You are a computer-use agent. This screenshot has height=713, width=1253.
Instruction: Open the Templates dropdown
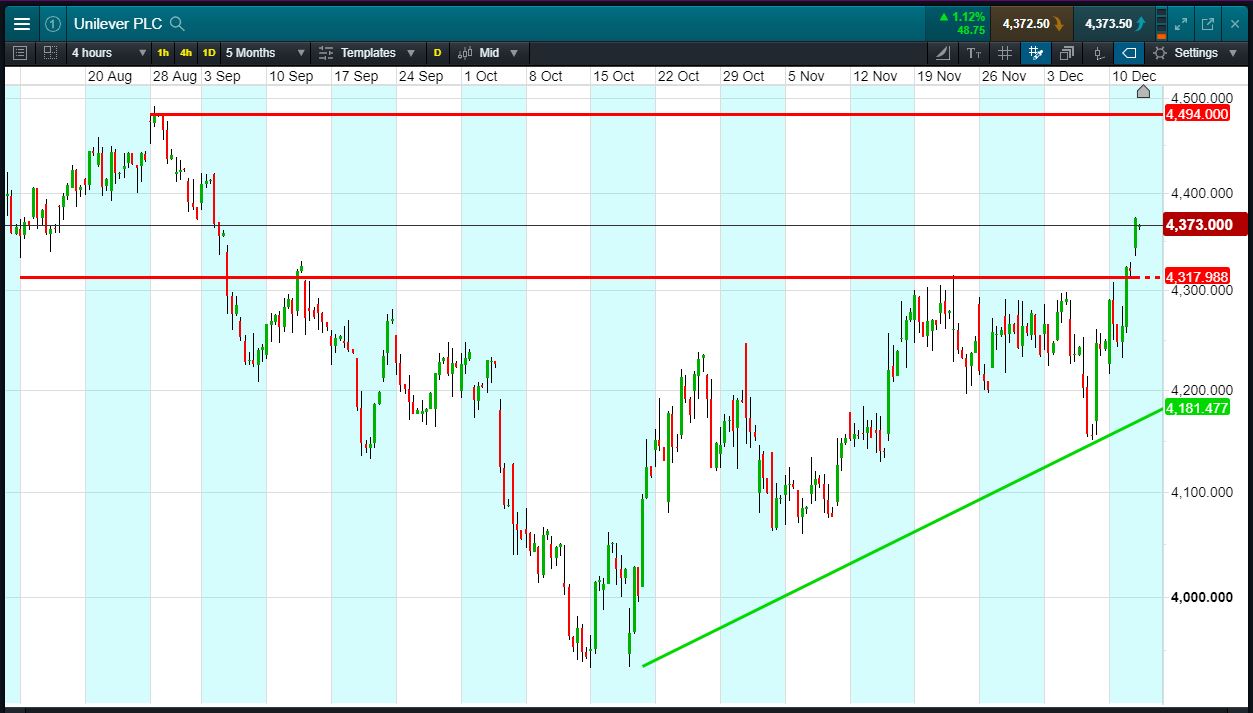[x=366, y=53]
